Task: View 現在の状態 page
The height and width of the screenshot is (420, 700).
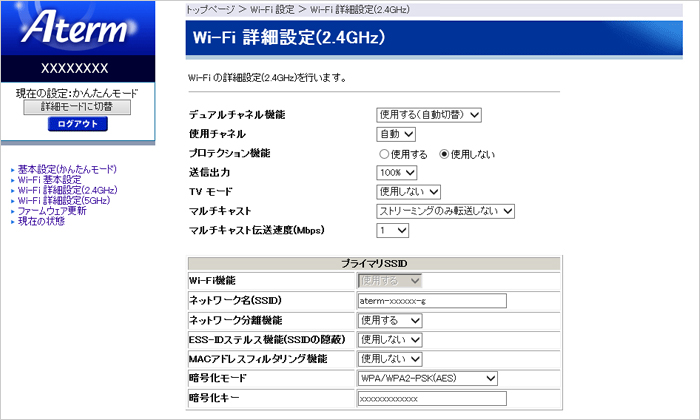Action: (x=41, y=221)
